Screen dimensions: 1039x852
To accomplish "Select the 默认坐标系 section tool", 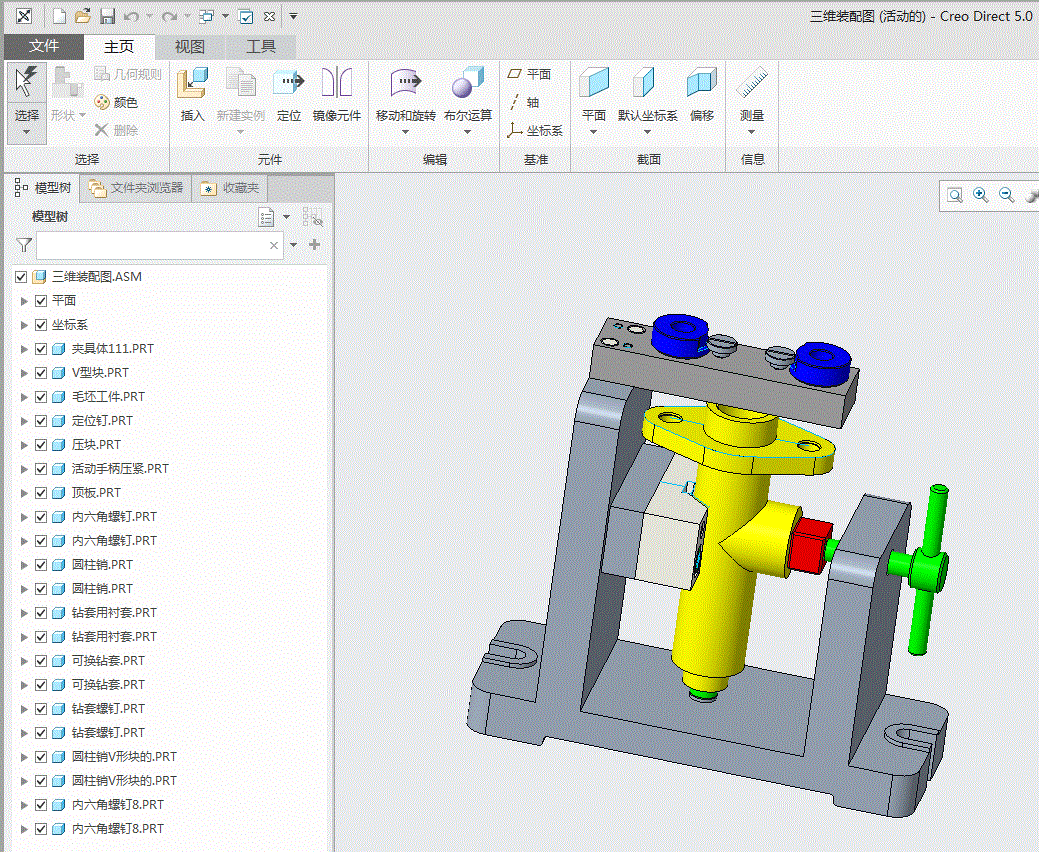I will point(647,94).
